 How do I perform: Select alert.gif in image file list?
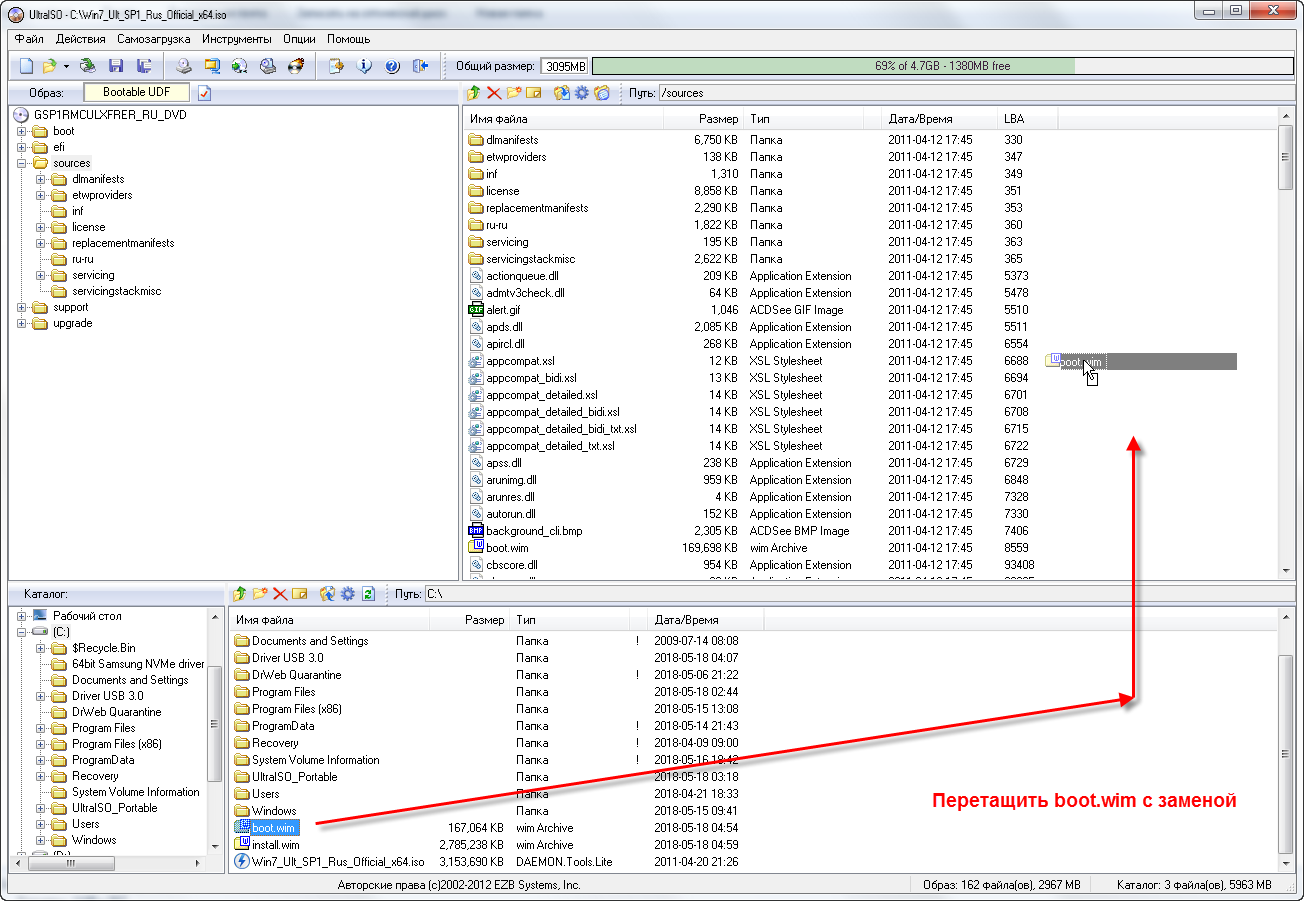503,310
